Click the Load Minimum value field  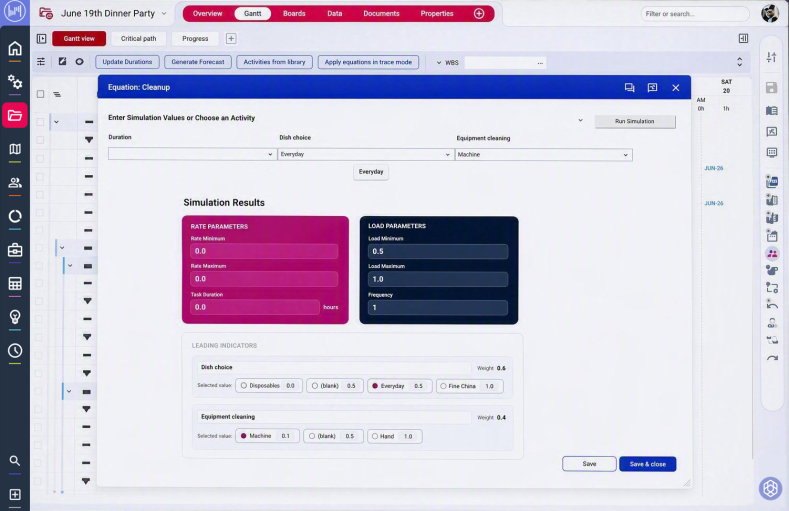click(438, 251)
